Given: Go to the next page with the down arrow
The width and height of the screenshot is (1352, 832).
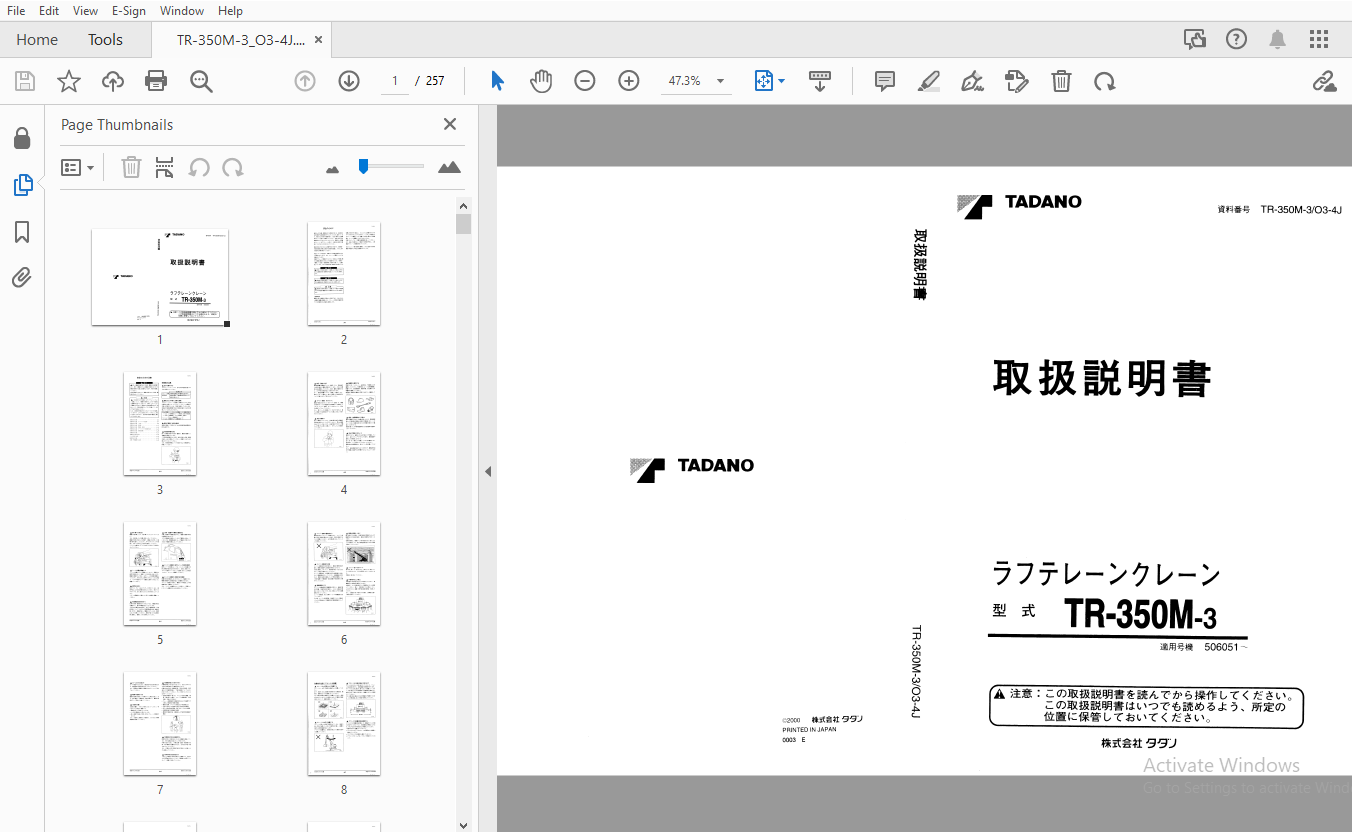Looking at the screenshot, I should 349,81.
